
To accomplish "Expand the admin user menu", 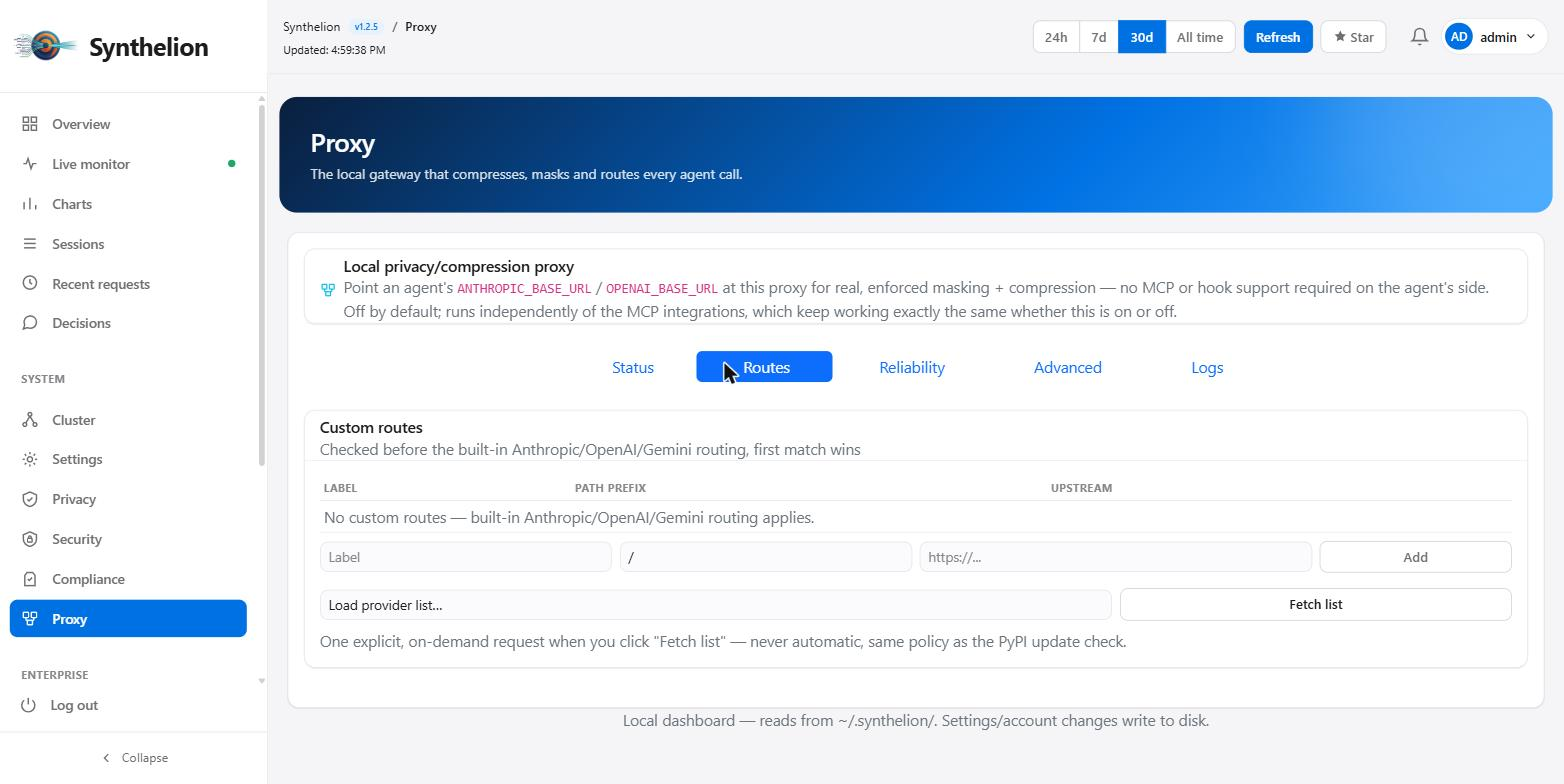I will (x=1495, y=37).
